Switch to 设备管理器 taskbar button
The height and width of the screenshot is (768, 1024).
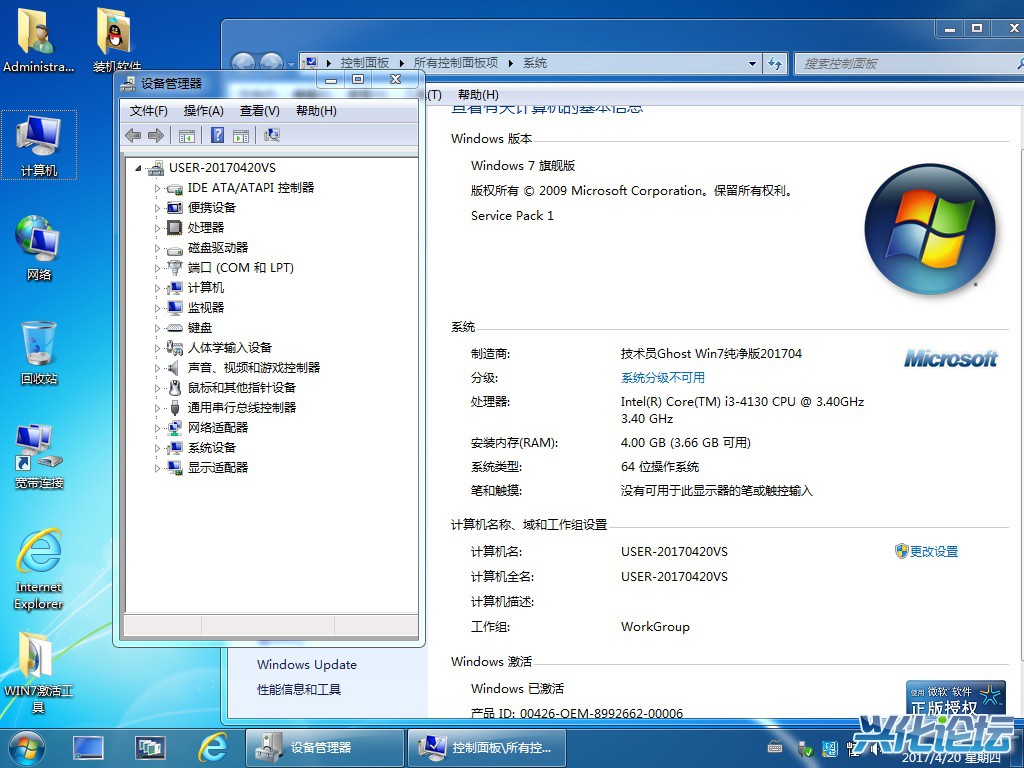tap(325, 748)
